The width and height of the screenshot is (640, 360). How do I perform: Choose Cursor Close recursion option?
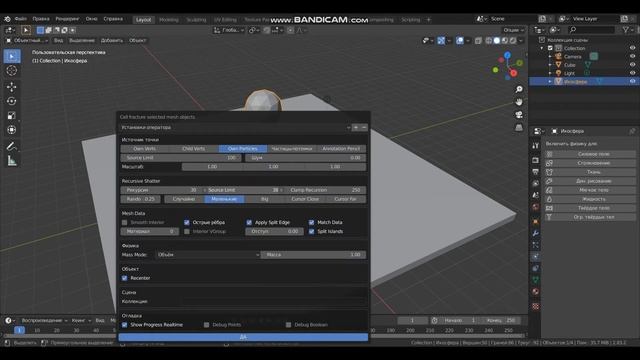[x=305, y=199]
